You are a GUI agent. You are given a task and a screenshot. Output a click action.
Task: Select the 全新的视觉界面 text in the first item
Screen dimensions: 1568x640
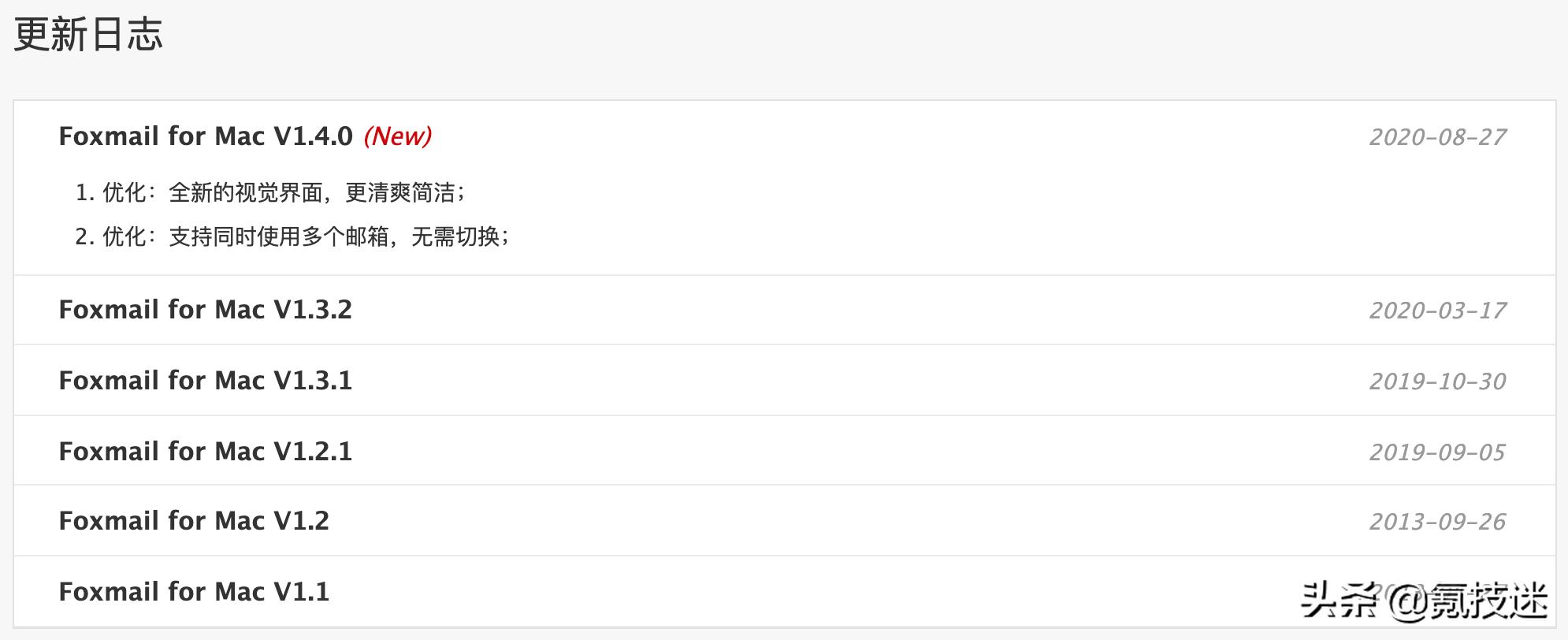pyautogui.click(x=246, y=192)
